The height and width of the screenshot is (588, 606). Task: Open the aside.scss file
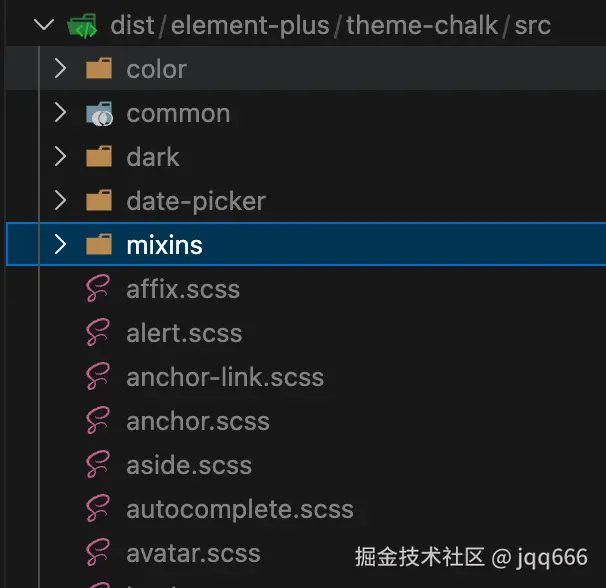click(x=188, y=465)
